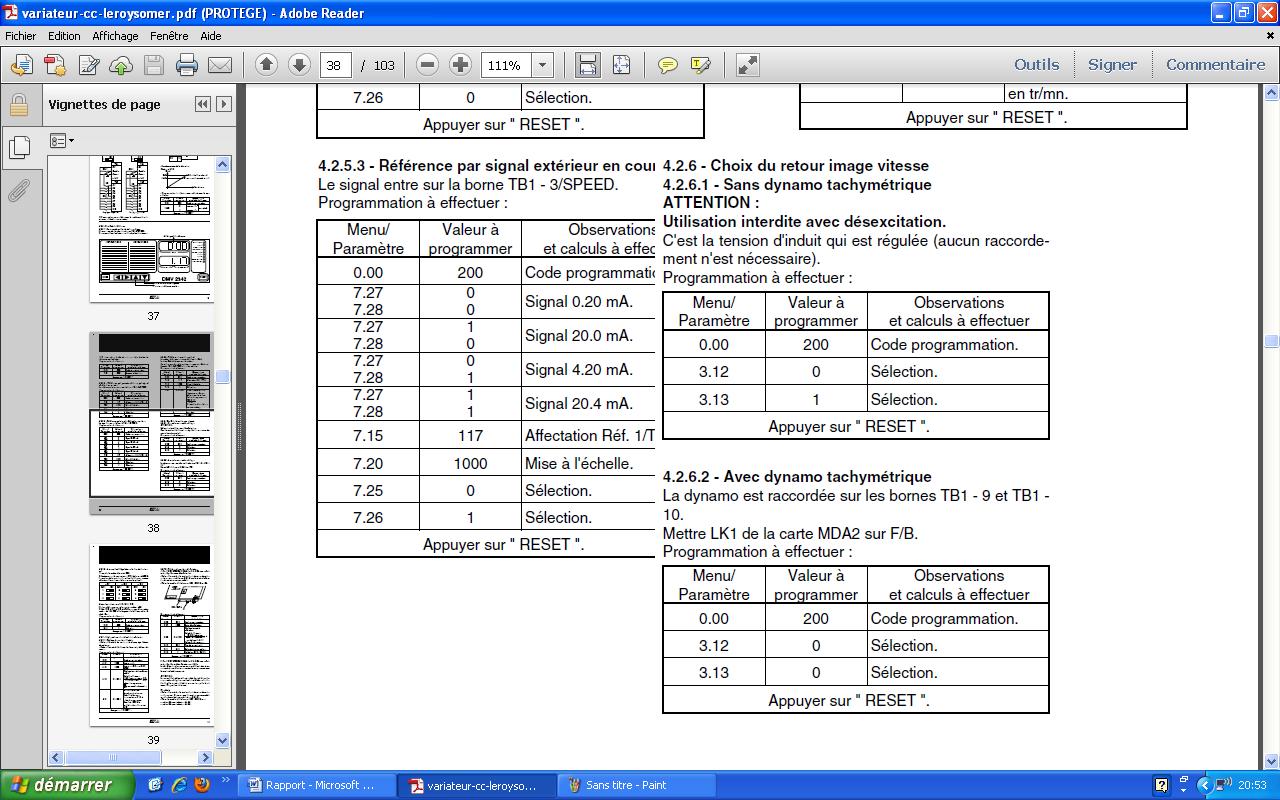This screenshot has height=800, width=1280.
Task: Click the variateur-cc-leroysomer taskbar button
Action: pyautogui.click(x=476, y=785)
